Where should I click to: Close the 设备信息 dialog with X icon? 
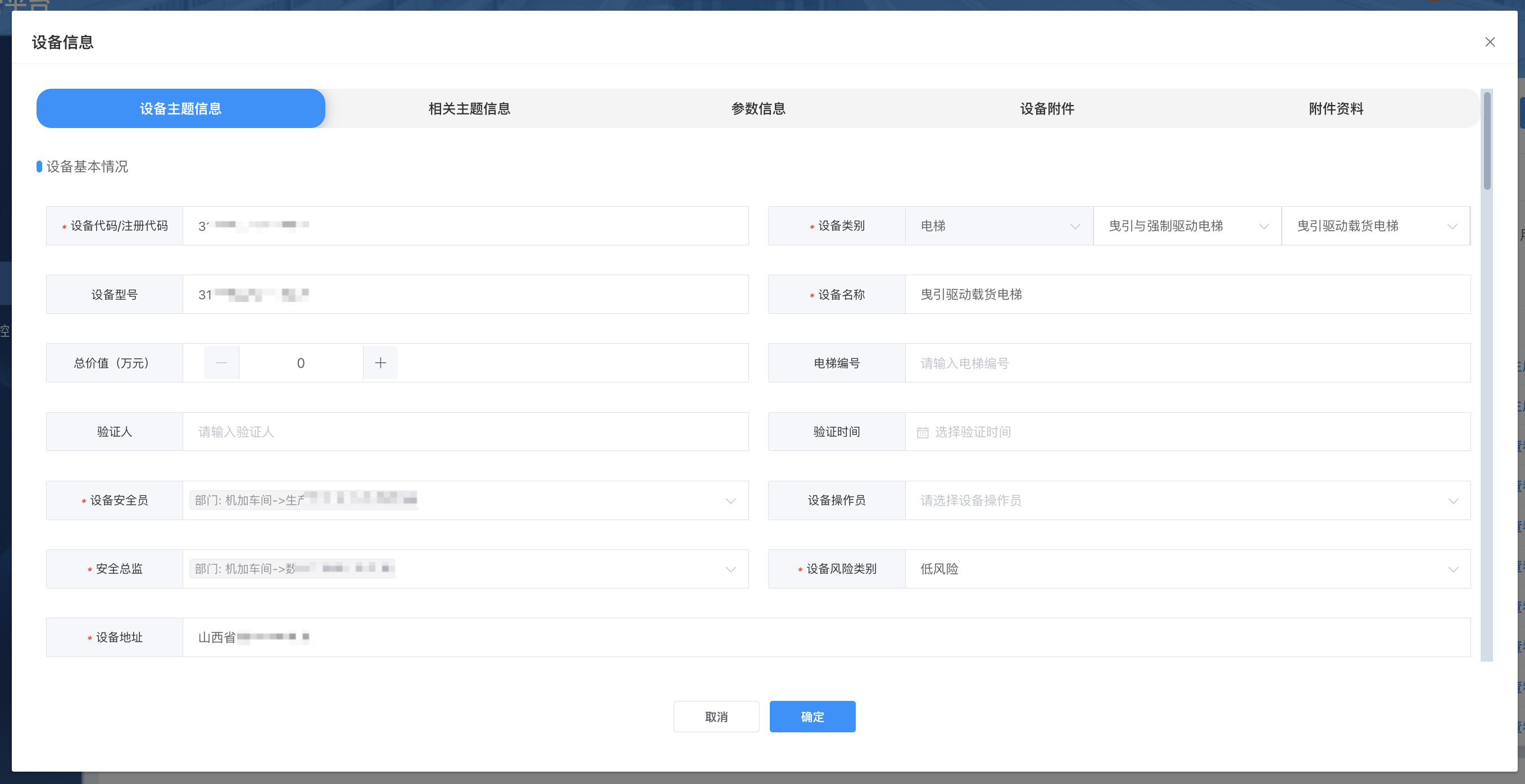[1490, 42]
